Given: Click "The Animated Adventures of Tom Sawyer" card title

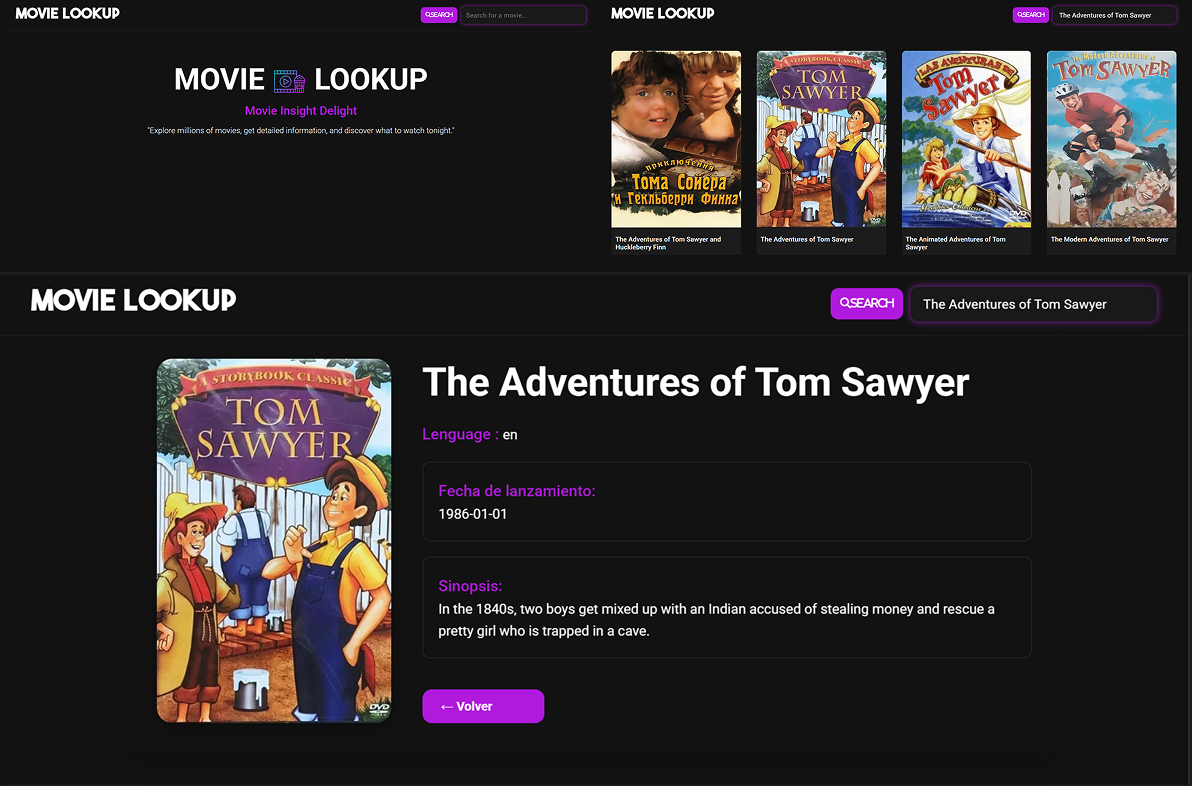Looking at the screenshot, I should pyautogui.click(x=955, y=243).
